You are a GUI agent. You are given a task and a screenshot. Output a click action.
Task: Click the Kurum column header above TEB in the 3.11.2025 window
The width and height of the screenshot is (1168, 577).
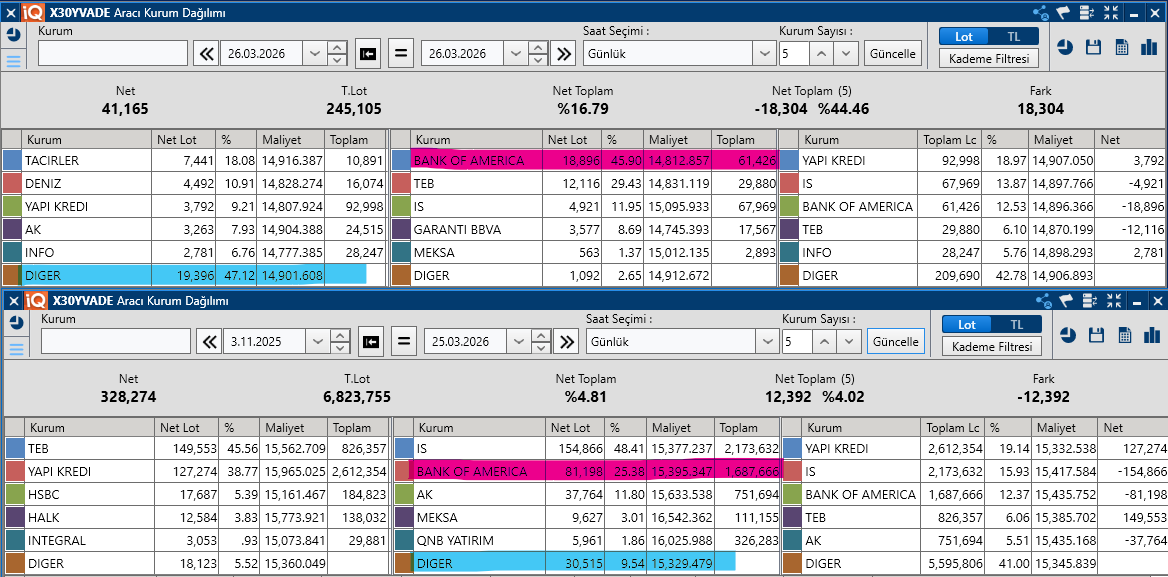pyautogui.click(x=89, y=428)
